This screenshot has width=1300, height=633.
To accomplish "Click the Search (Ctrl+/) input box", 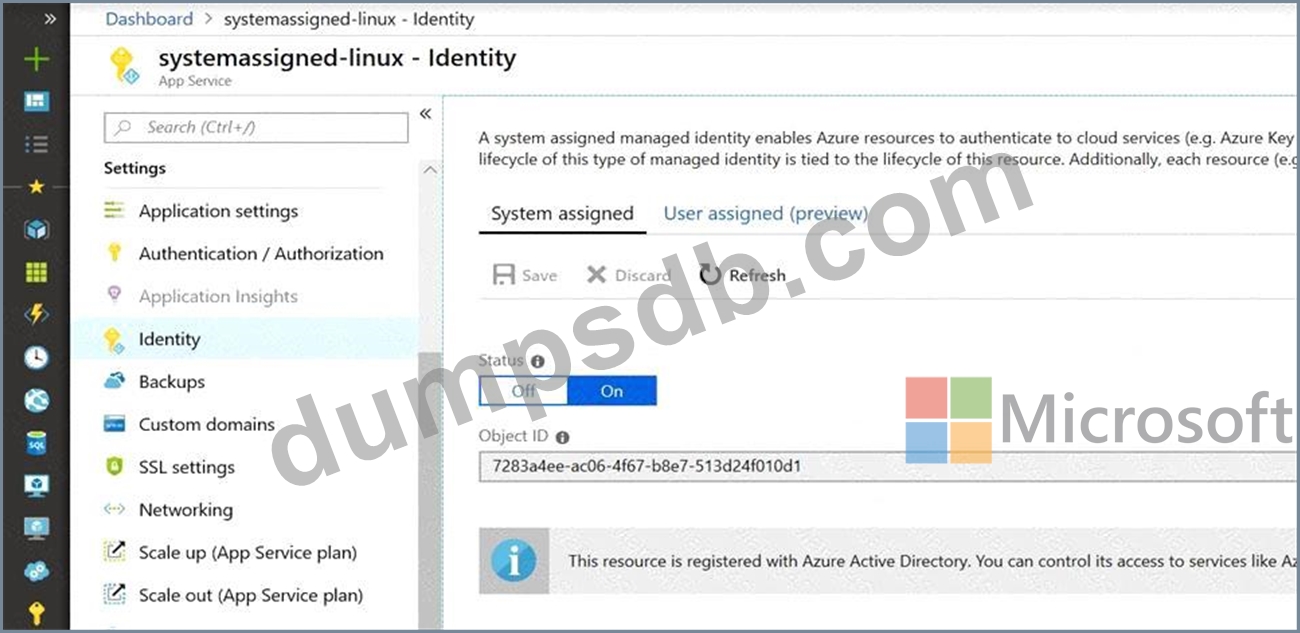I will (256, 127).
